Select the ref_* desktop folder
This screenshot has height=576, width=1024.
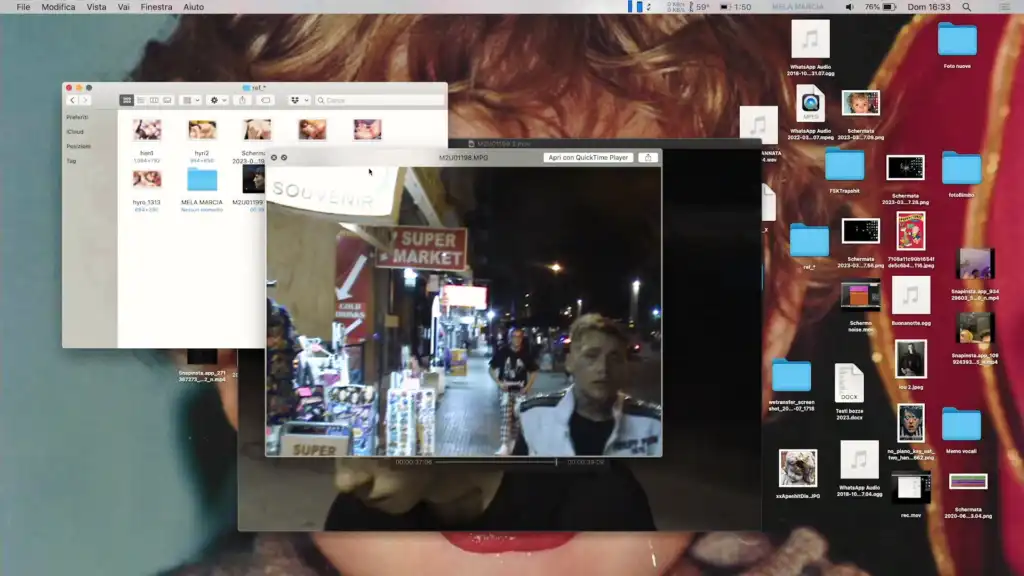[809, 241]
